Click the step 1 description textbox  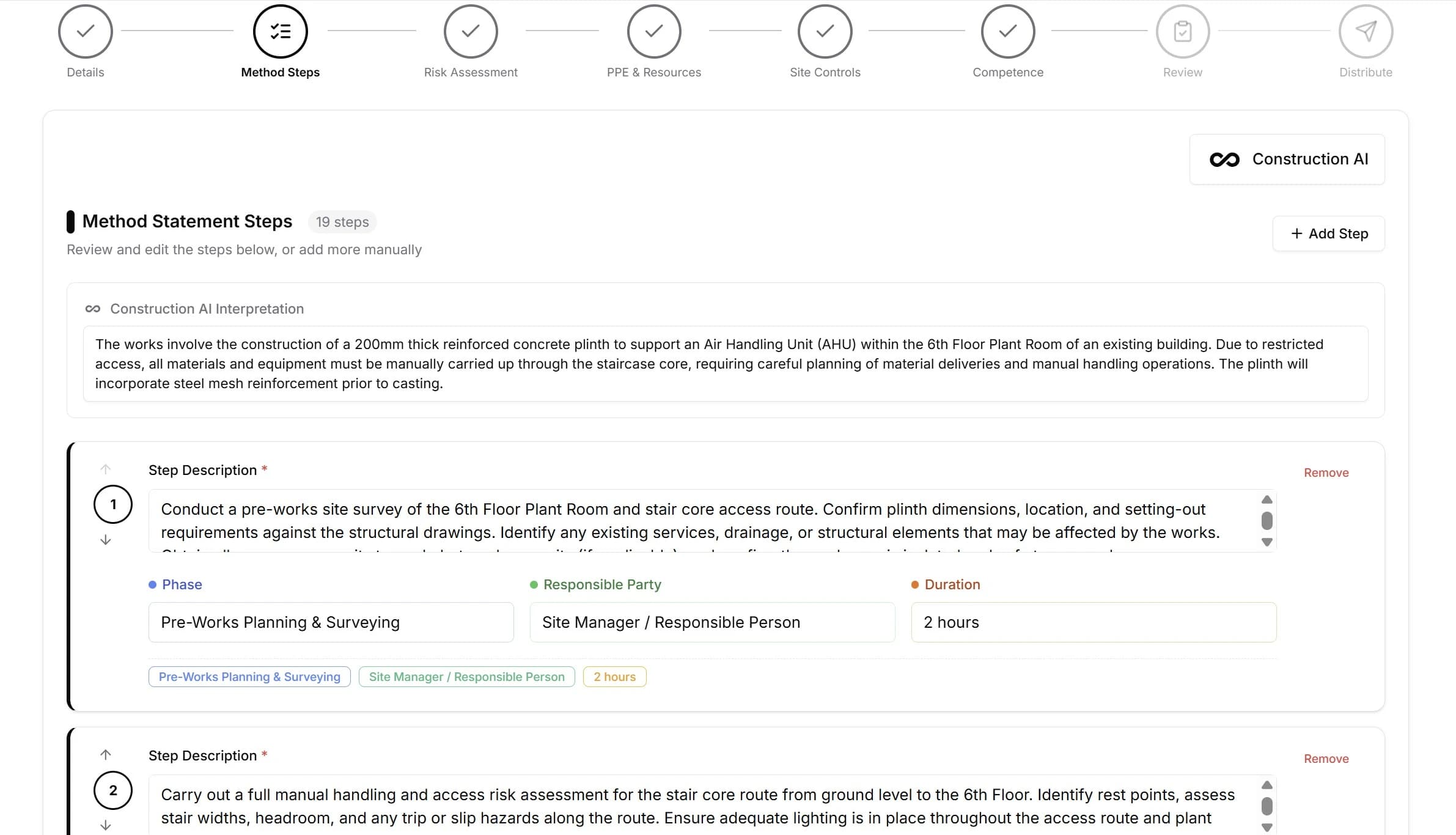point(703,521)
